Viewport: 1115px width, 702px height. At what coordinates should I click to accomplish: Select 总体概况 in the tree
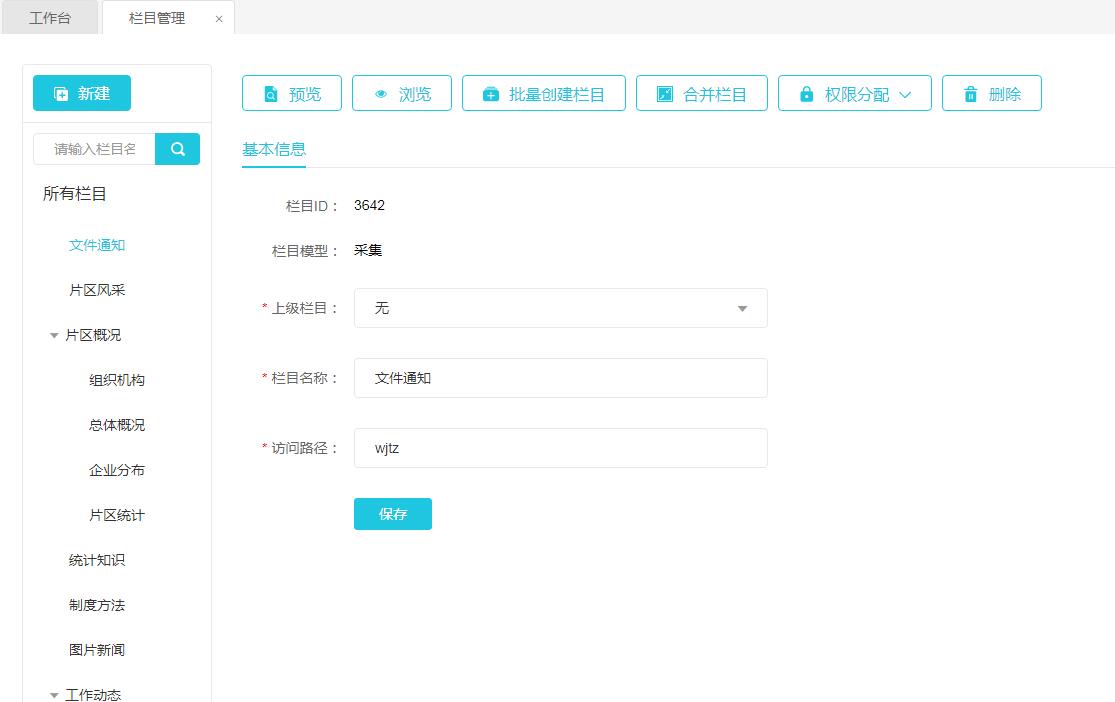(x=117, y=425)
